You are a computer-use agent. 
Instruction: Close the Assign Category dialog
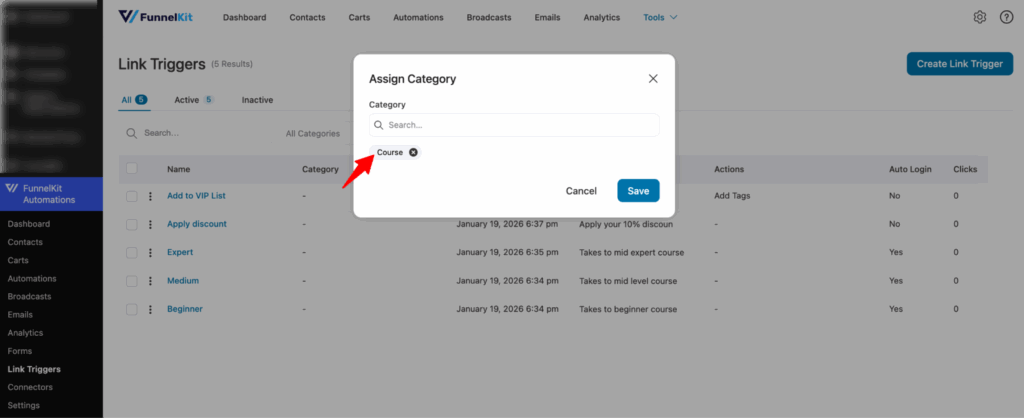tap(652, 78)
